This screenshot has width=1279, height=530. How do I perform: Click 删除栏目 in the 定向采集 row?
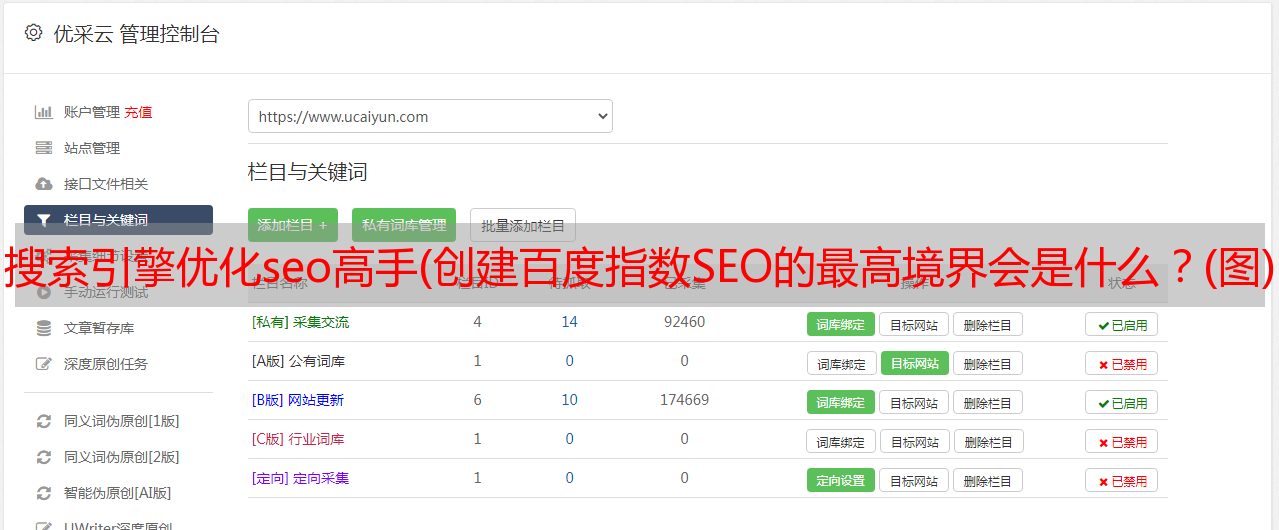[987, 480]
